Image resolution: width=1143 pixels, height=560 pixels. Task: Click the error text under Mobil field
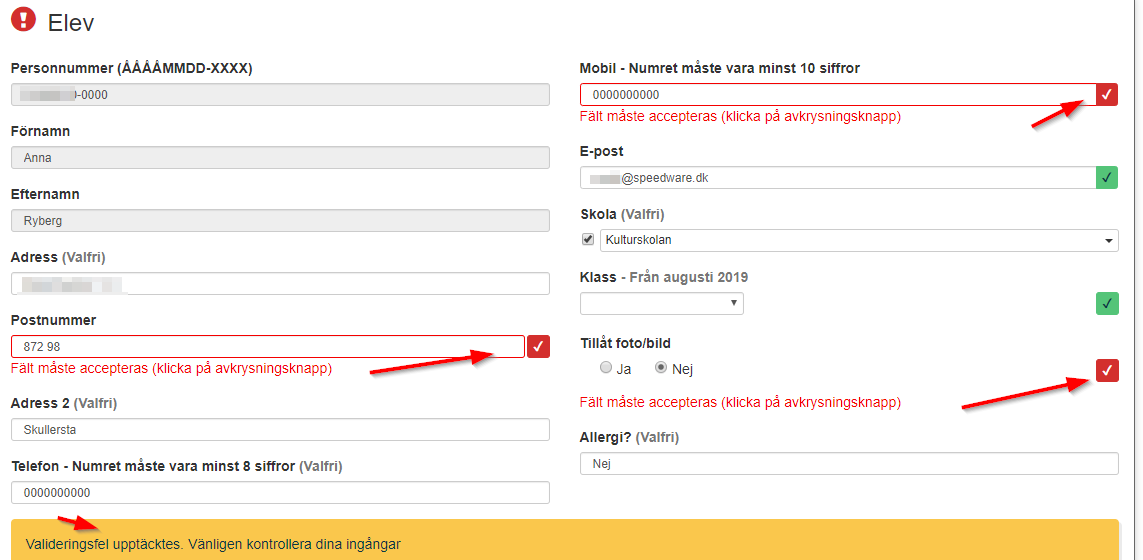point(741,117)
